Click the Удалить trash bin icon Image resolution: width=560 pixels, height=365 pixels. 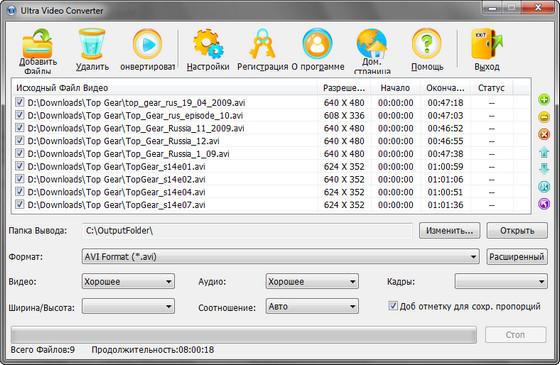pyautogui.click(x=92, y=44)
